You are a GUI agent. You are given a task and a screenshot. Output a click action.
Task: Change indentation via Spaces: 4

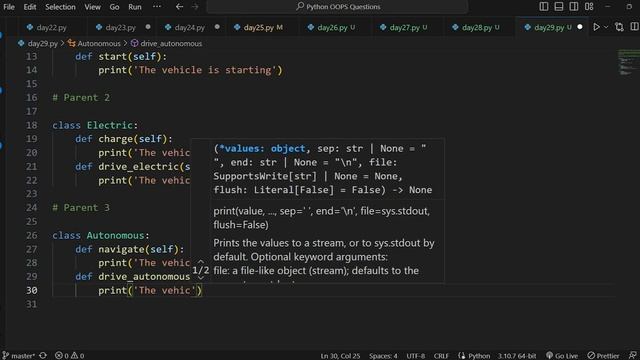tap(383, 356)
